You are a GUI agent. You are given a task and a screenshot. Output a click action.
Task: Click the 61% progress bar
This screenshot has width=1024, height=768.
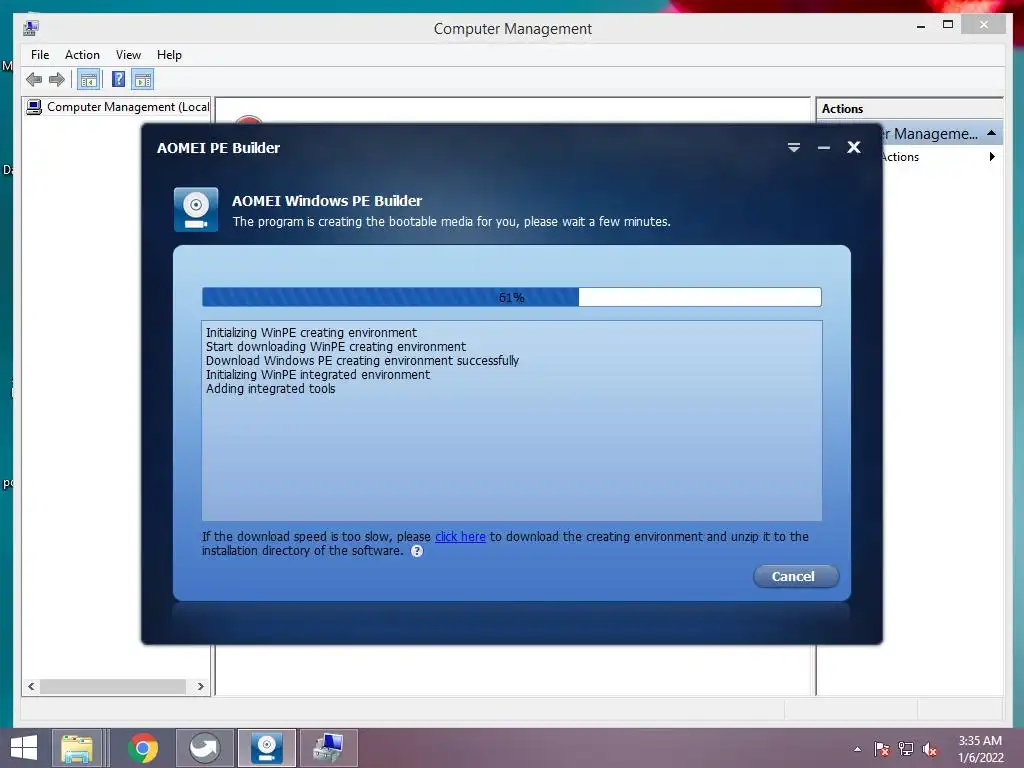click(511, 297)
